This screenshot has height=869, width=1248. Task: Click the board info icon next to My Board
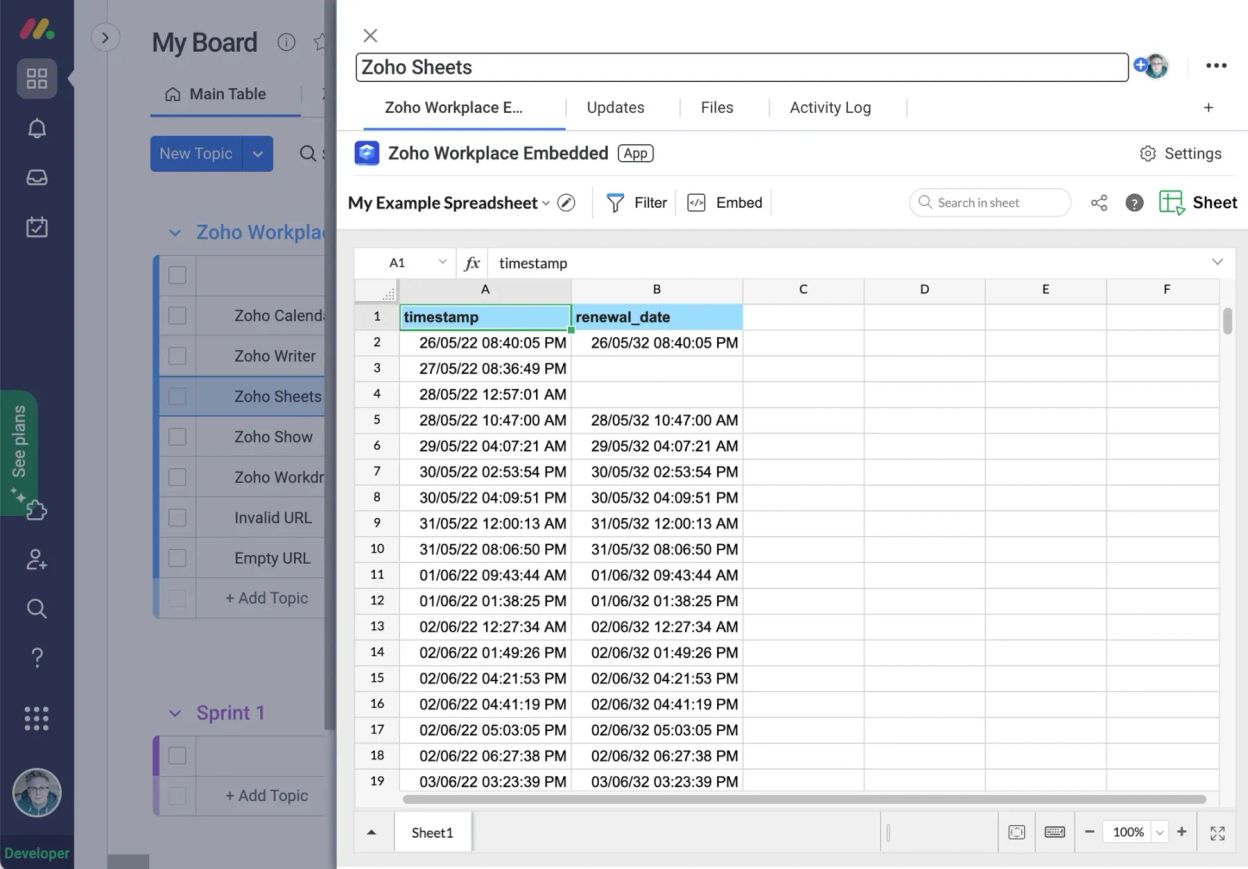tap(286, 42)
